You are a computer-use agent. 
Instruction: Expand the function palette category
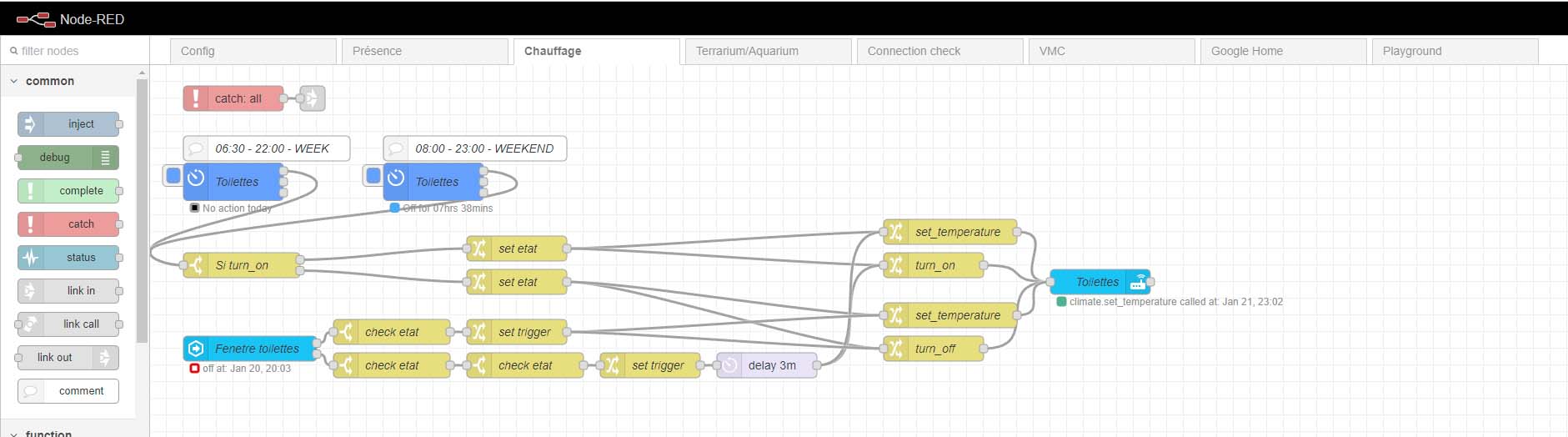(14, 433)
